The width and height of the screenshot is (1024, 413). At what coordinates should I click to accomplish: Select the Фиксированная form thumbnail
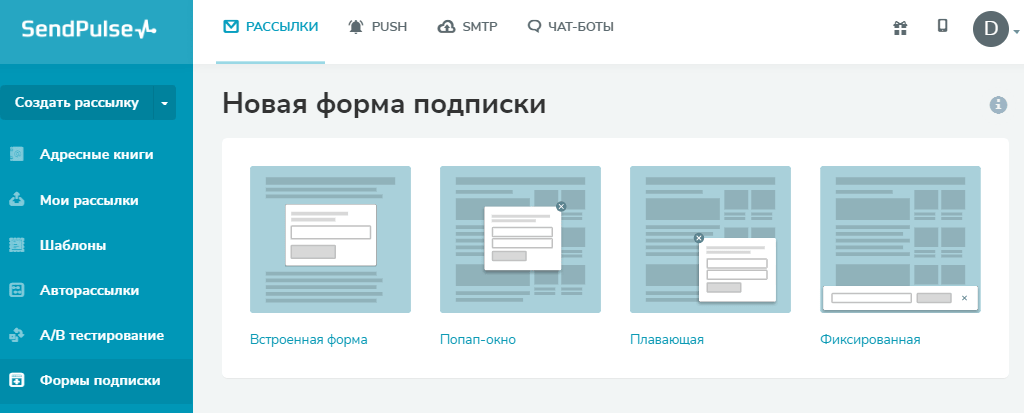coord(901,239)
